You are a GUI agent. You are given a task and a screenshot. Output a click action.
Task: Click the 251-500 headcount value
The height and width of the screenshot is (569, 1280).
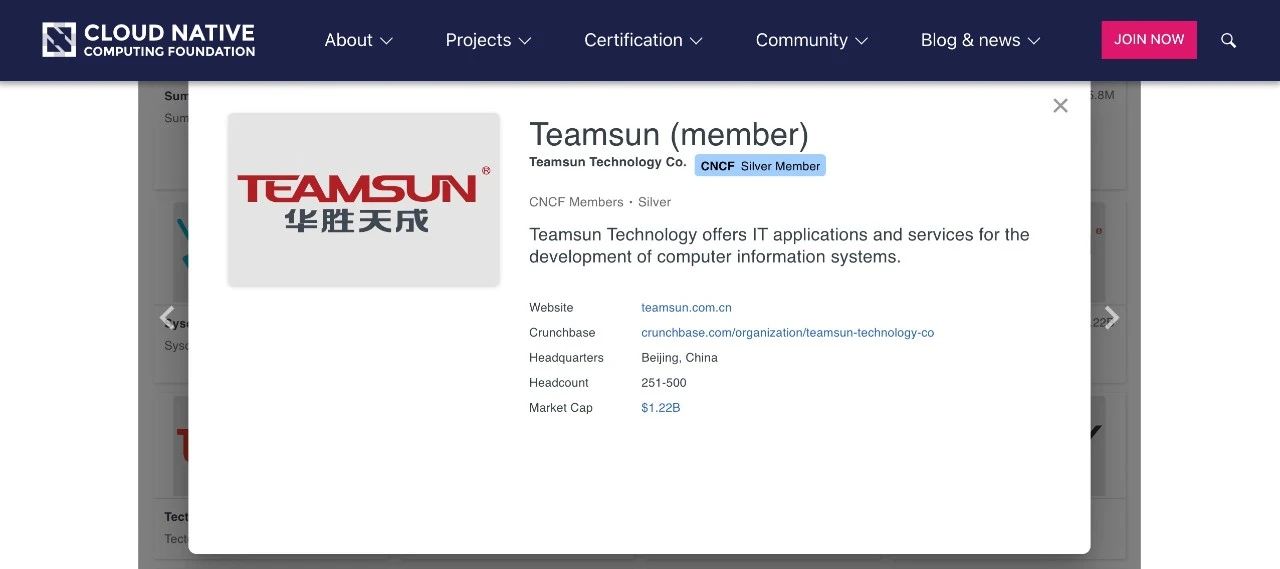pyautogui.click(x=663, y=383)
